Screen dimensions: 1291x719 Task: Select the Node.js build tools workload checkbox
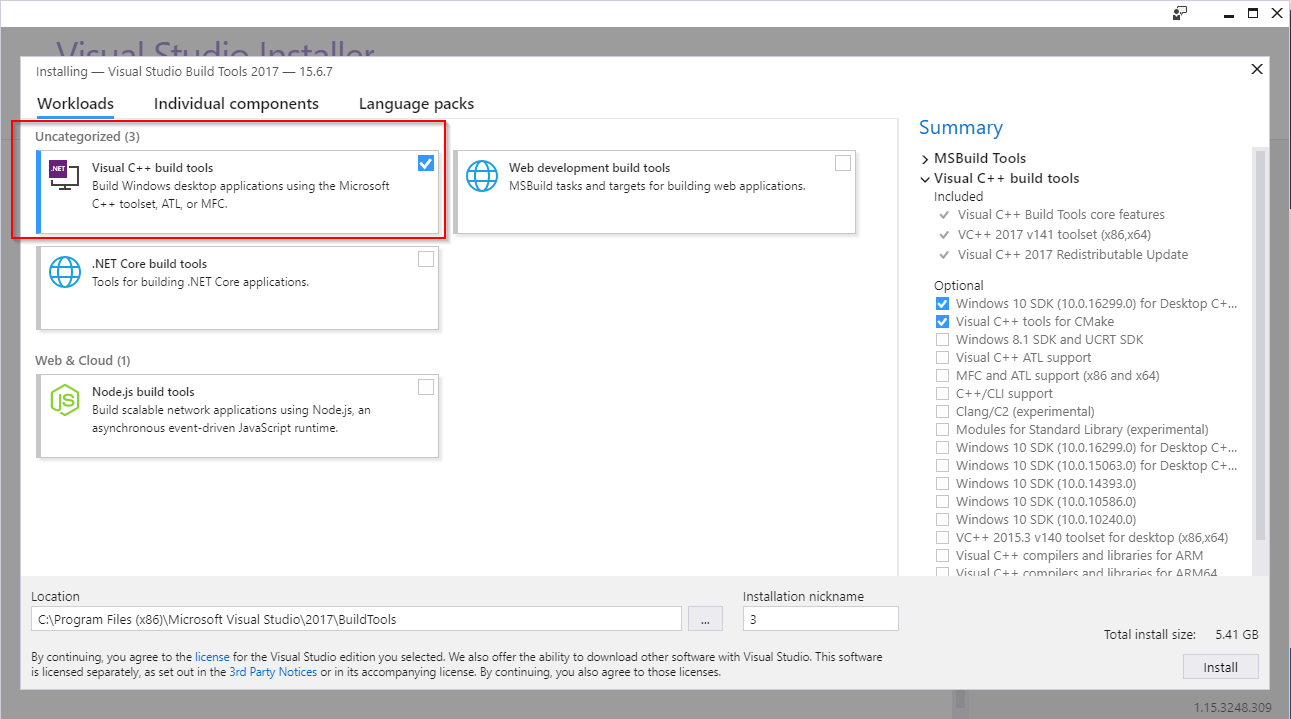click(426, 387)
